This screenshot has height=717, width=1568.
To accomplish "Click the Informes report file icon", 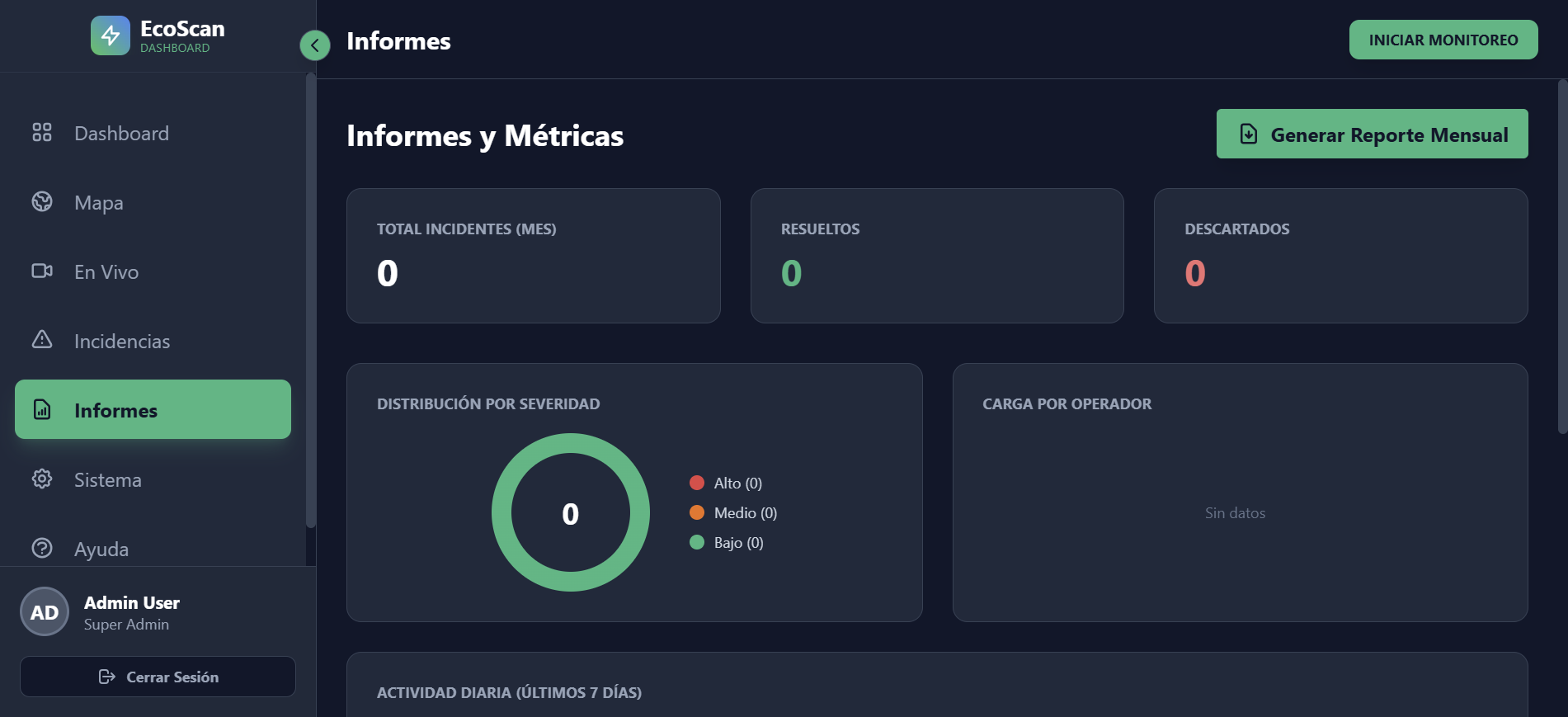I will click(x=42, y=410).
